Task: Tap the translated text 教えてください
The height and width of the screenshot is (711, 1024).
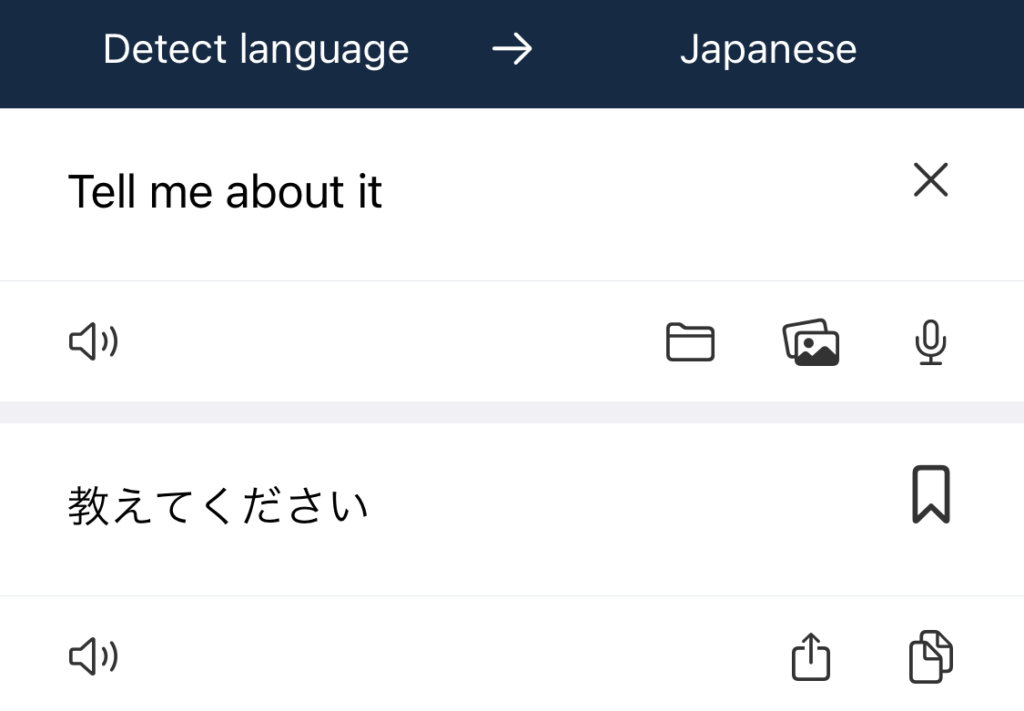Action: [x=218, y=507]
